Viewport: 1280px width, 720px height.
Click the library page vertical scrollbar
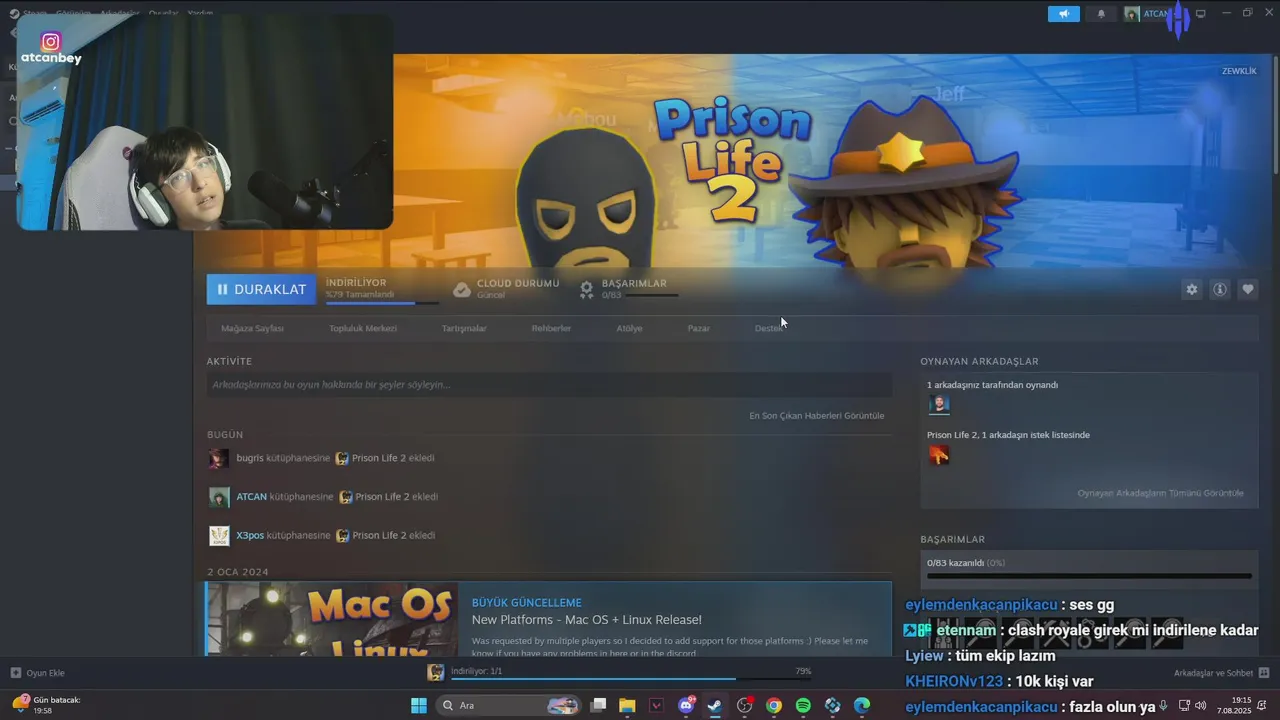tap(1275, 115)
